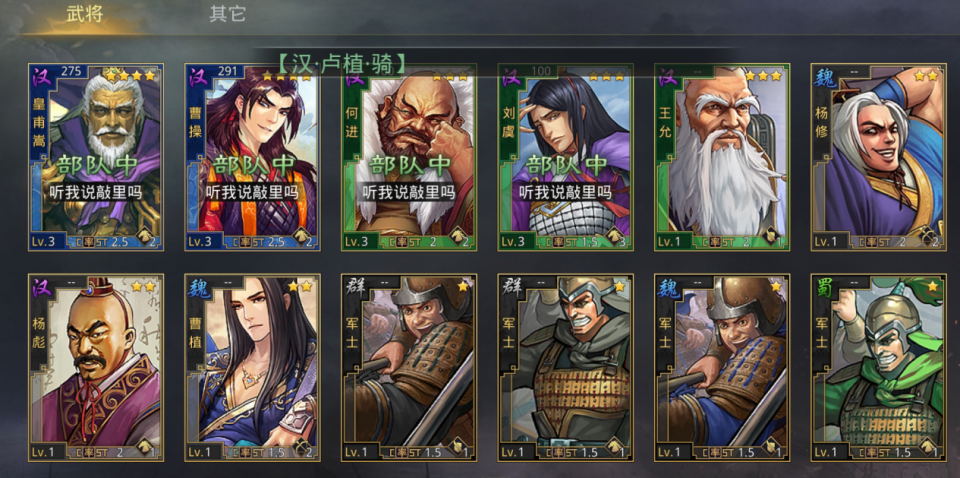960x478 pixels.
Task: Open the 王允 general card
Action: (722, 157)
